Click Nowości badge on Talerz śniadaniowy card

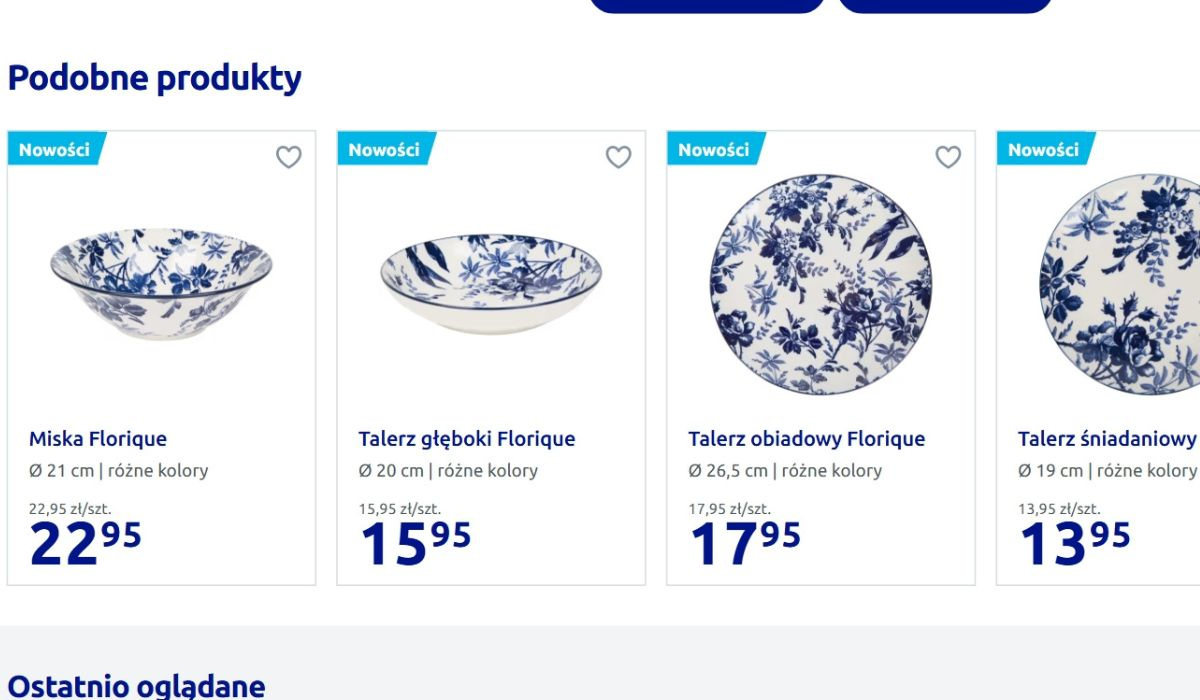[1043, 150]
